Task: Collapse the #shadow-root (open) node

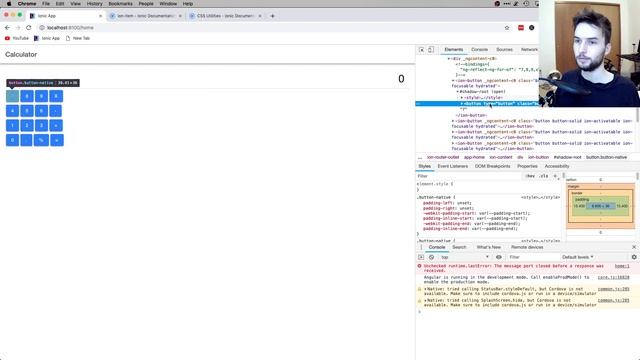Action: tap(458, 92)
